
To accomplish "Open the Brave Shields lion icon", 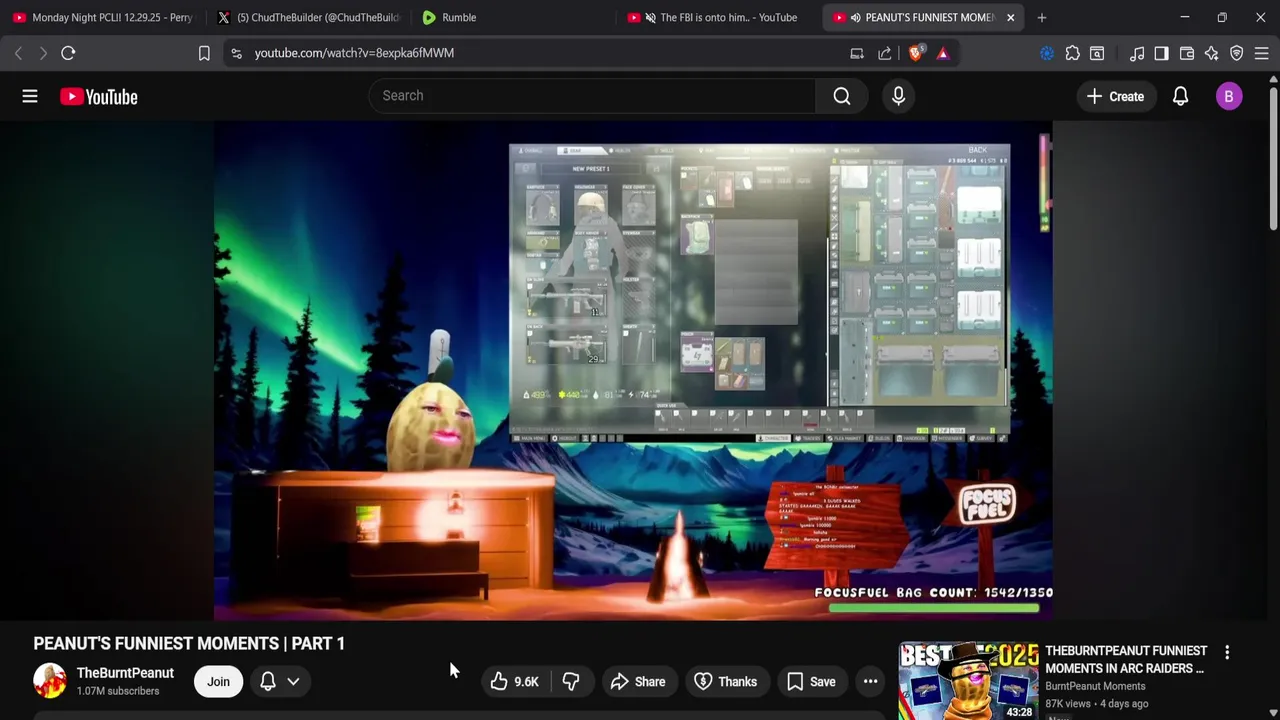I will pos(916,53).
